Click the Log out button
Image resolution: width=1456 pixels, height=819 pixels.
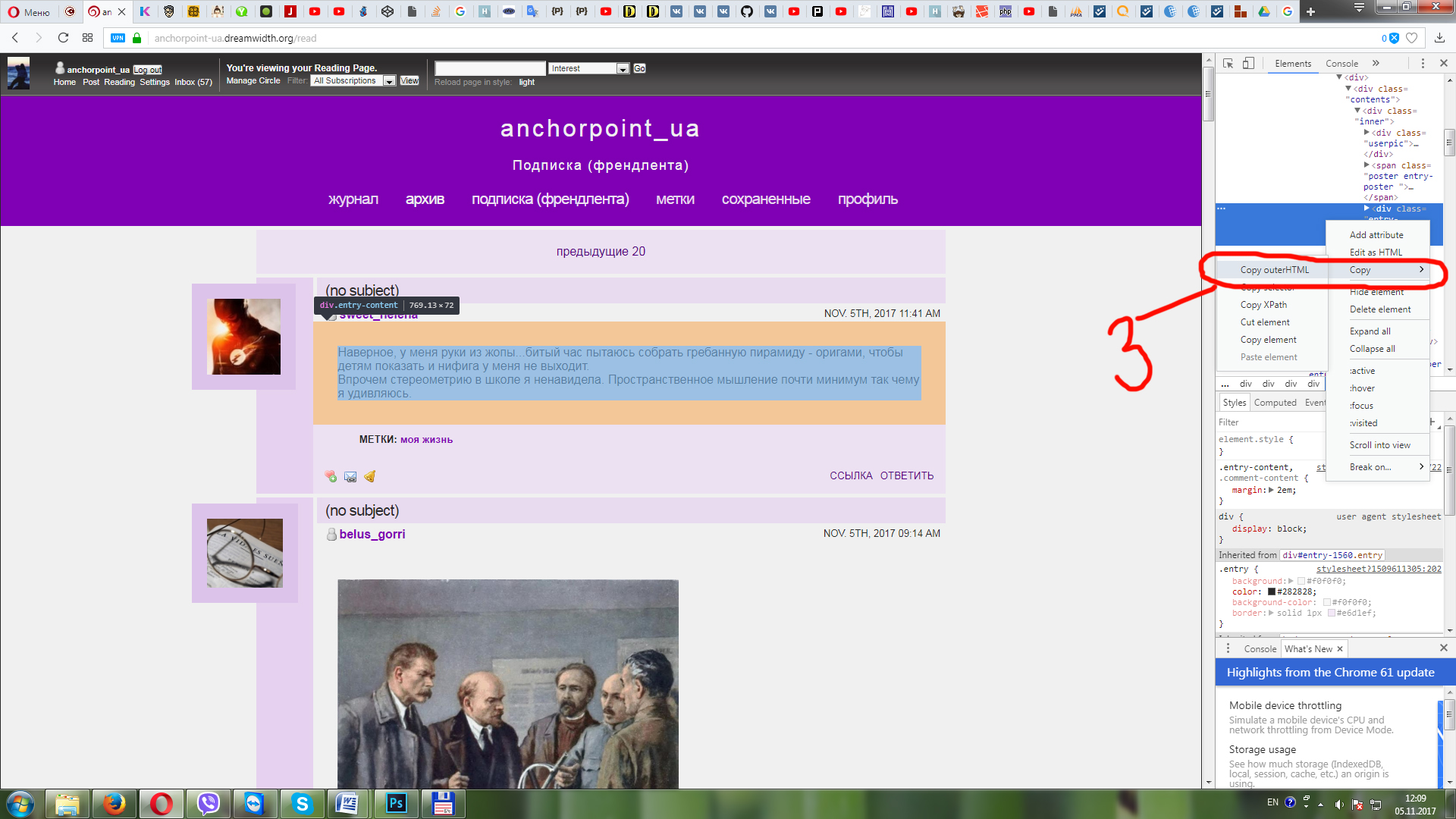click(148, 70)
